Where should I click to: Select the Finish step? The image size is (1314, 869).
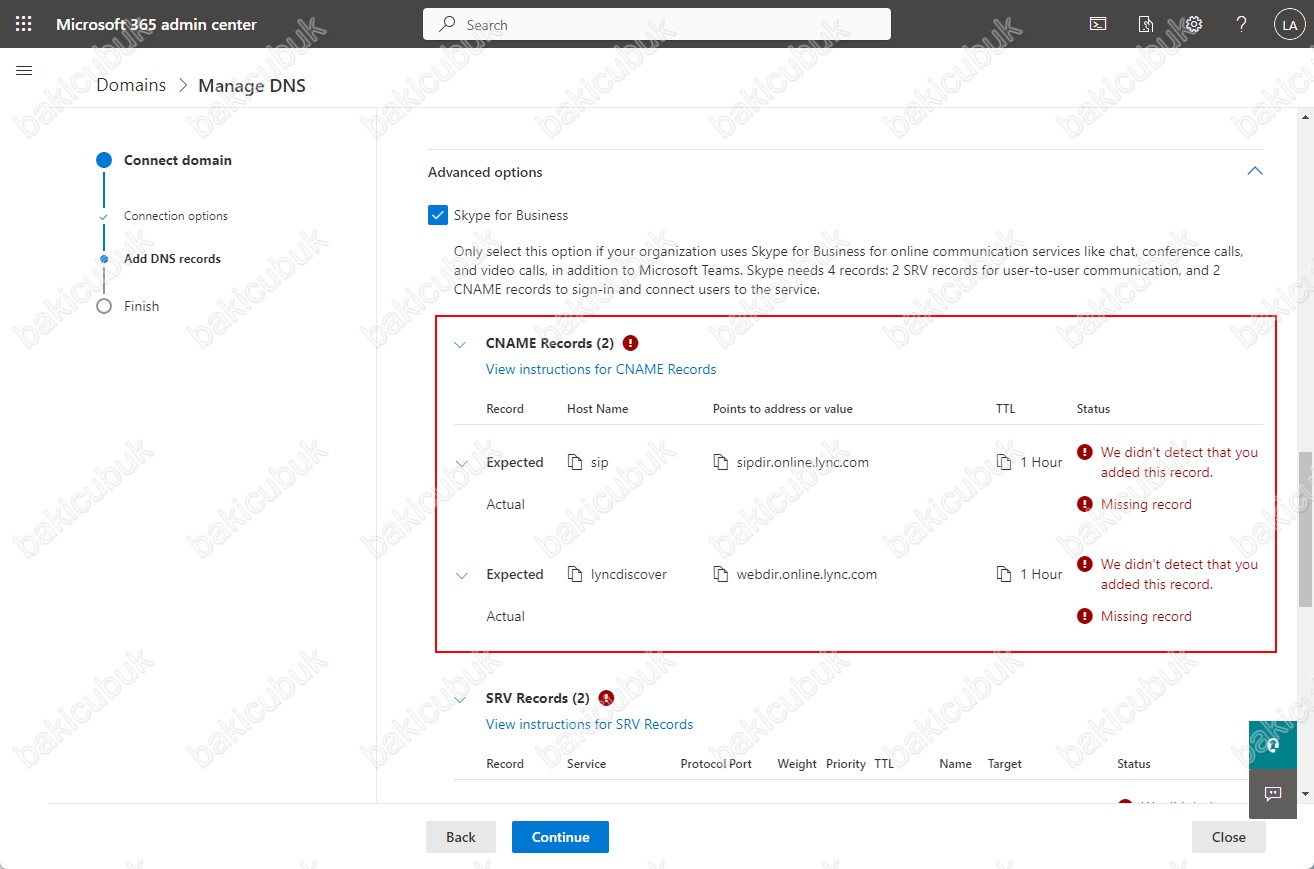point(141,306)
